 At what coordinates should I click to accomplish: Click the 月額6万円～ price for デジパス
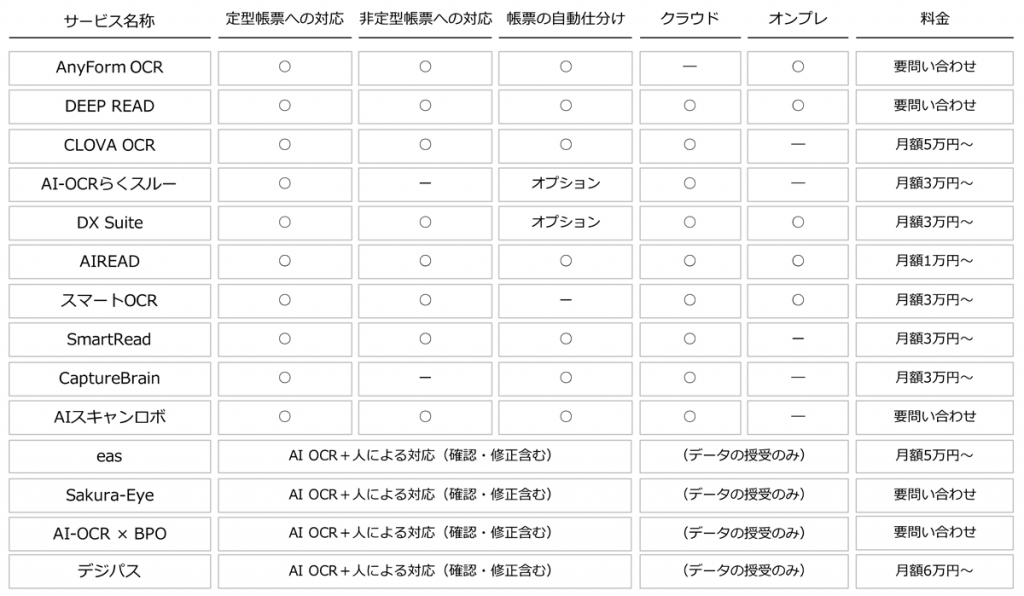[x=935, y=571]
